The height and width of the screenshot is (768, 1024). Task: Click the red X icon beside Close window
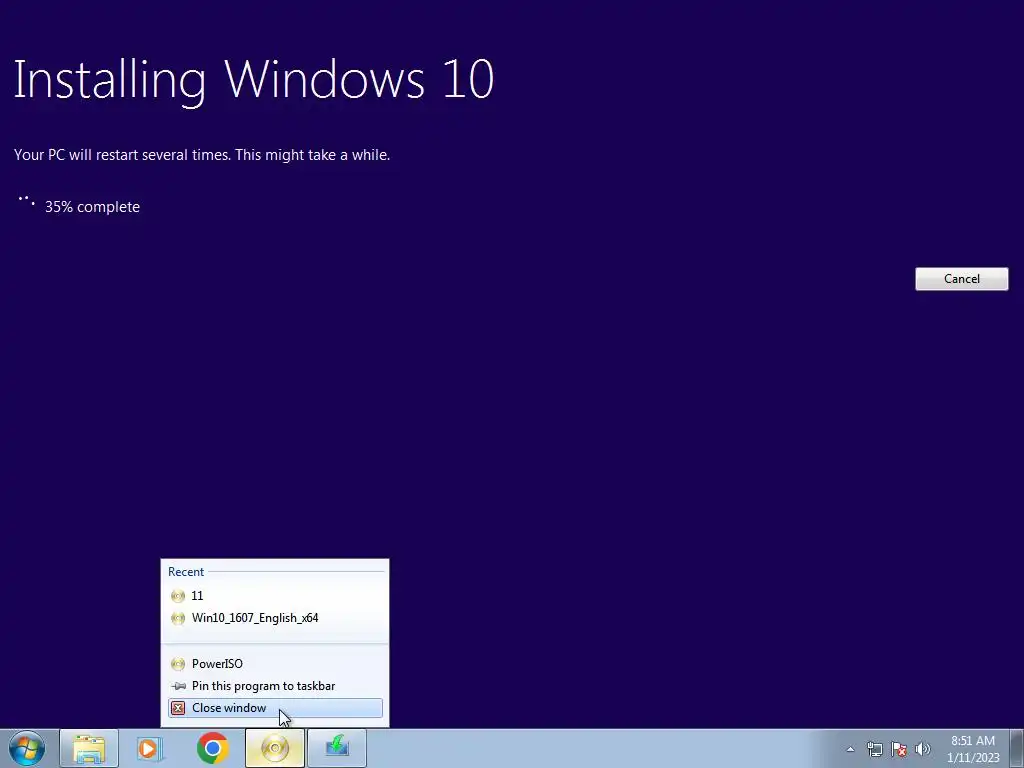[178, 708]
